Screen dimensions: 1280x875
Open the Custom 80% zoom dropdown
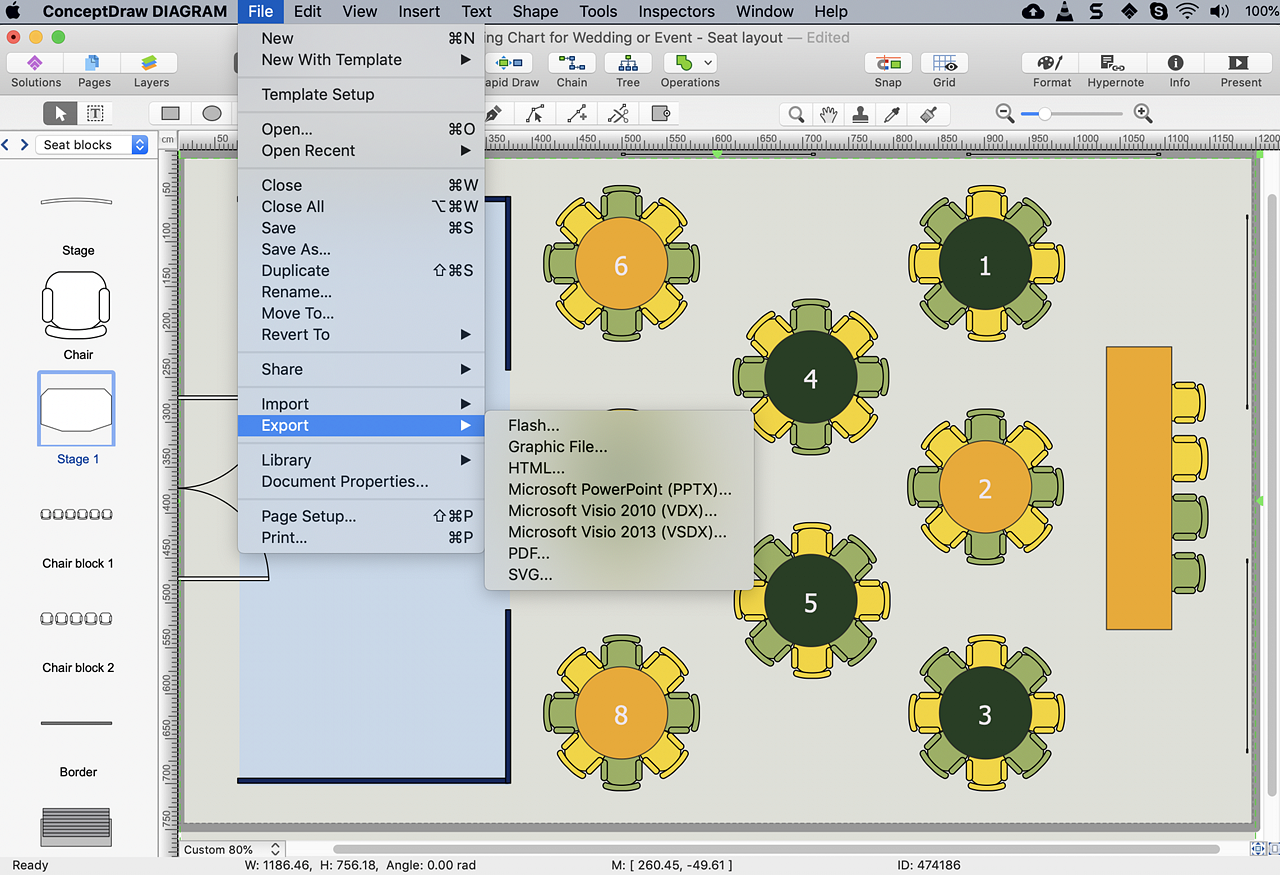tap(233, 849)
